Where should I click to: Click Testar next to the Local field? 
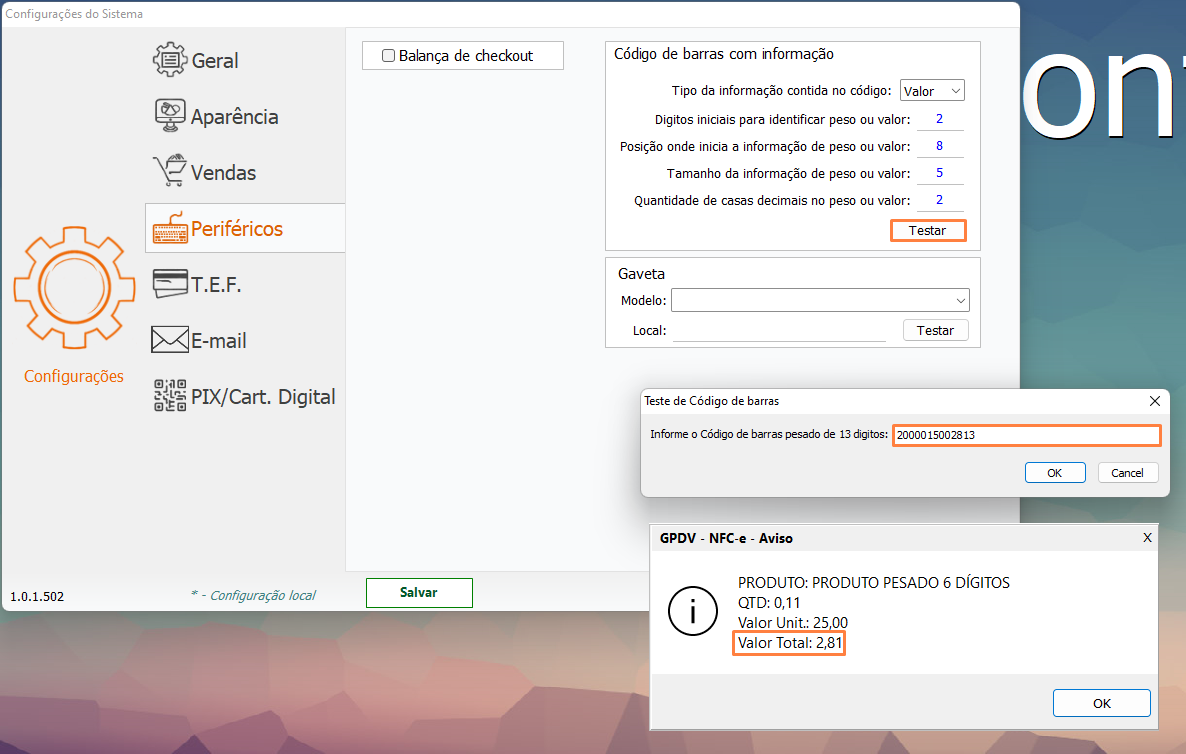[x=935, y=330]
